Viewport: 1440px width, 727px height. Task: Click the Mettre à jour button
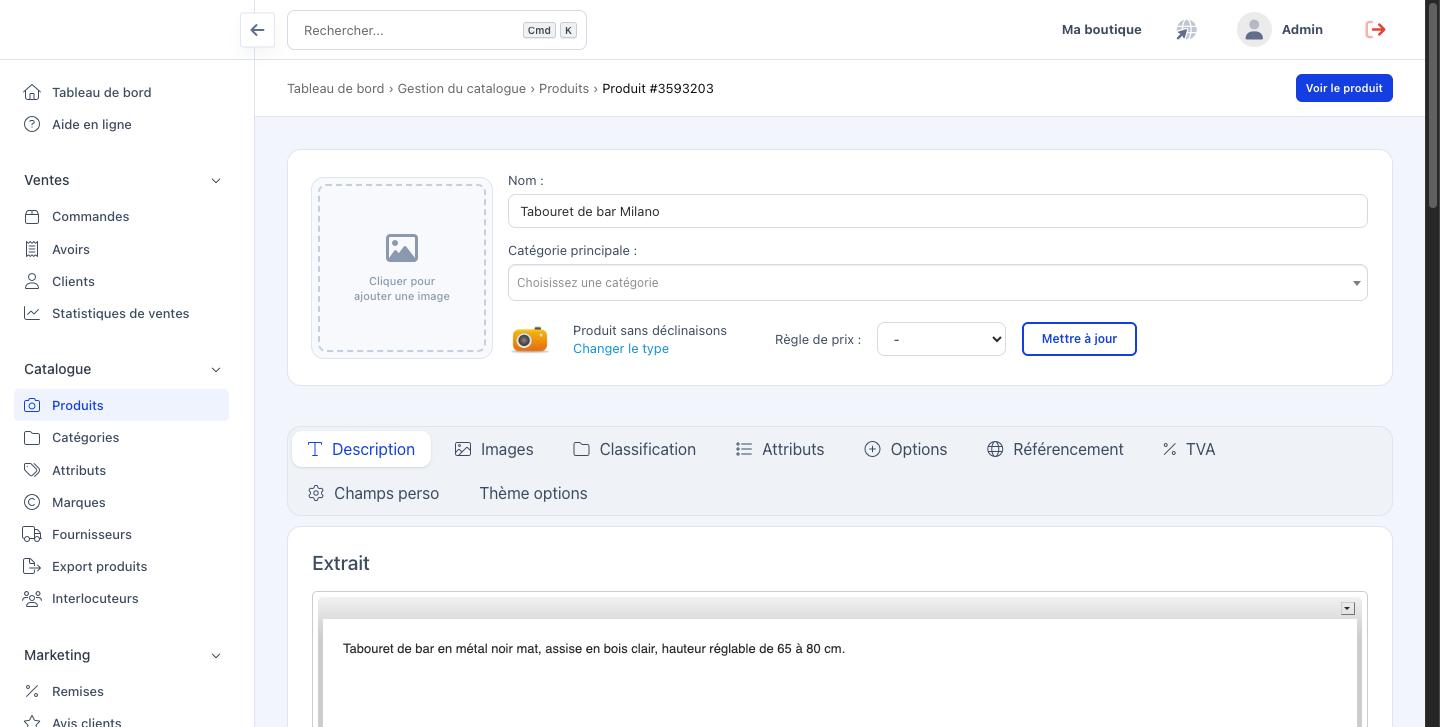(x=1079, y=339)
